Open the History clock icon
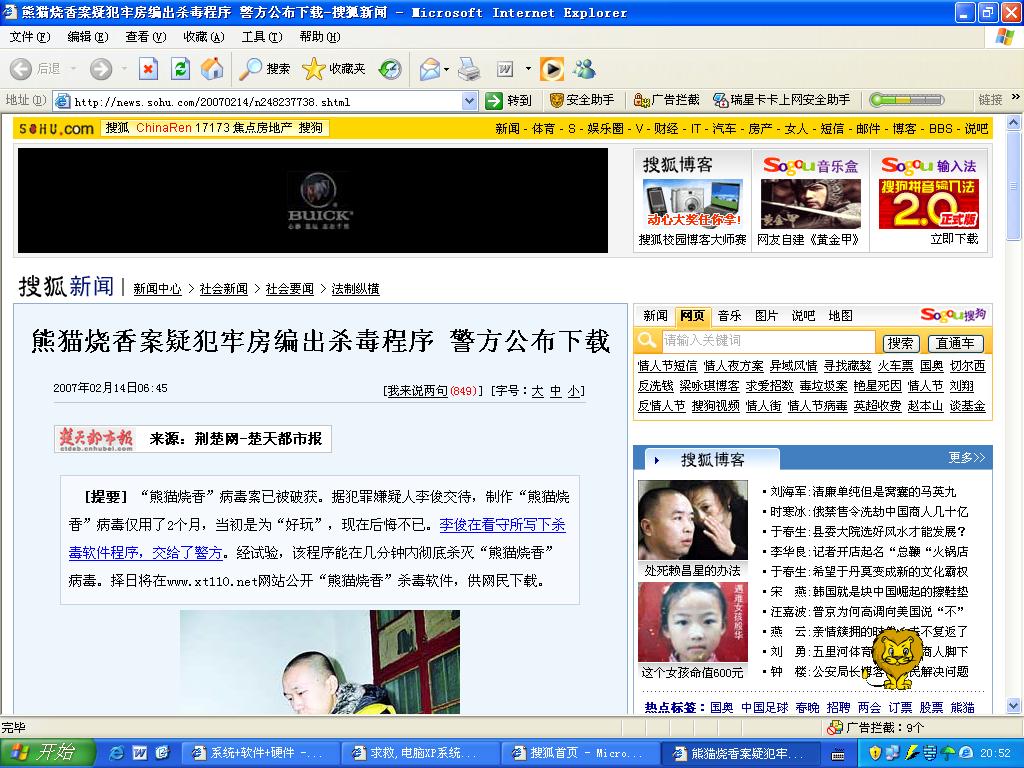Viewport: 1024px width, 768px height. point(390,69)
